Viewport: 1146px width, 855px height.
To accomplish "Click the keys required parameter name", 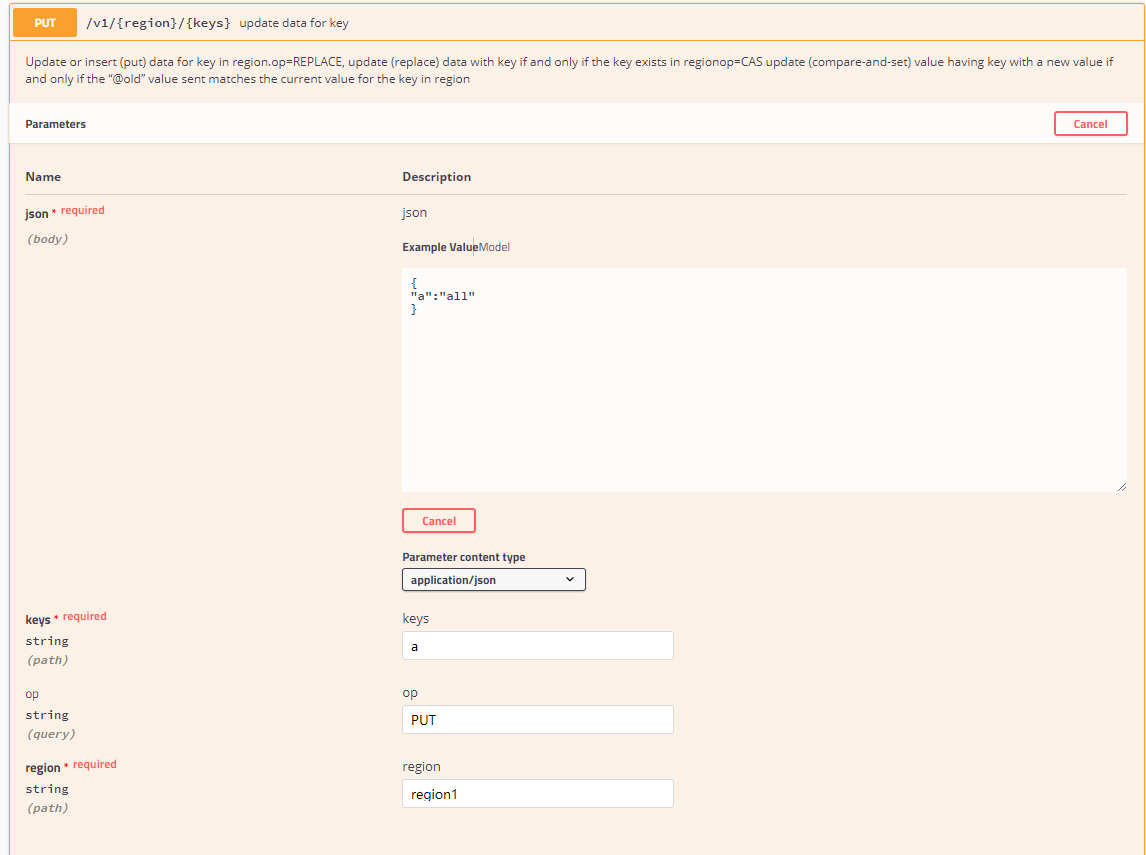I will [38, 619].
